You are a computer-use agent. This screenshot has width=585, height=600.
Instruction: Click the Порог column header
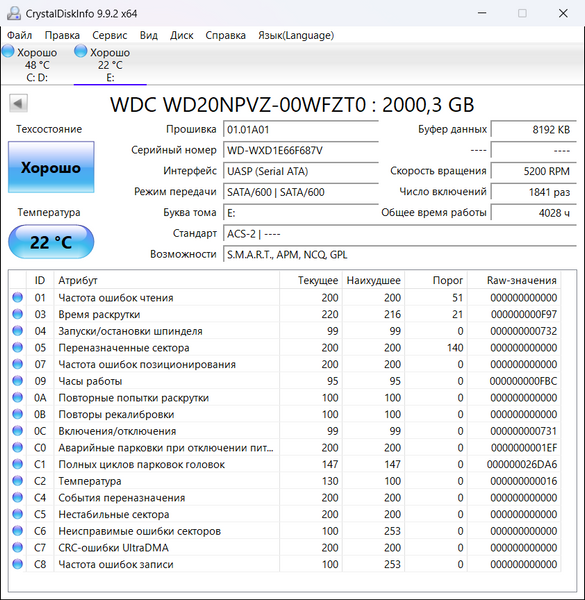tap(436, 280)
